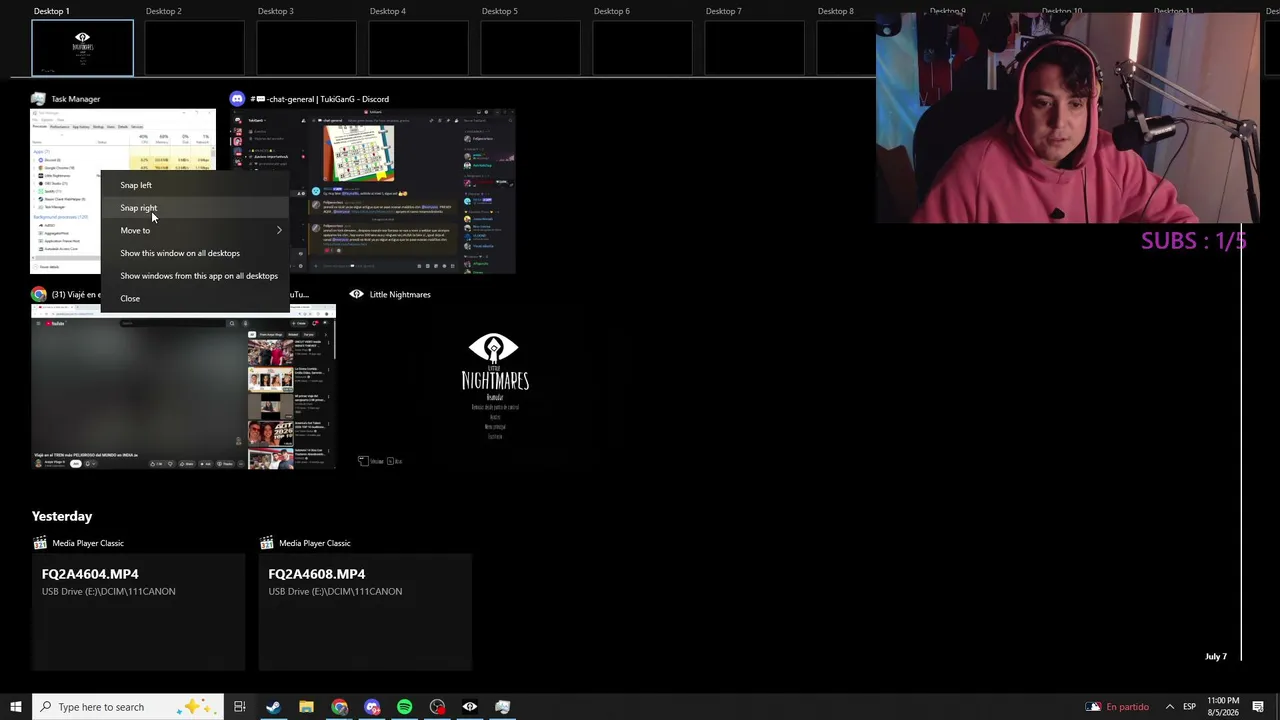The height and width of the screenshot is (720, 1280).
Task: Click the chat-general TukiGanG Discord title text
Action: [x=320, y=99]
